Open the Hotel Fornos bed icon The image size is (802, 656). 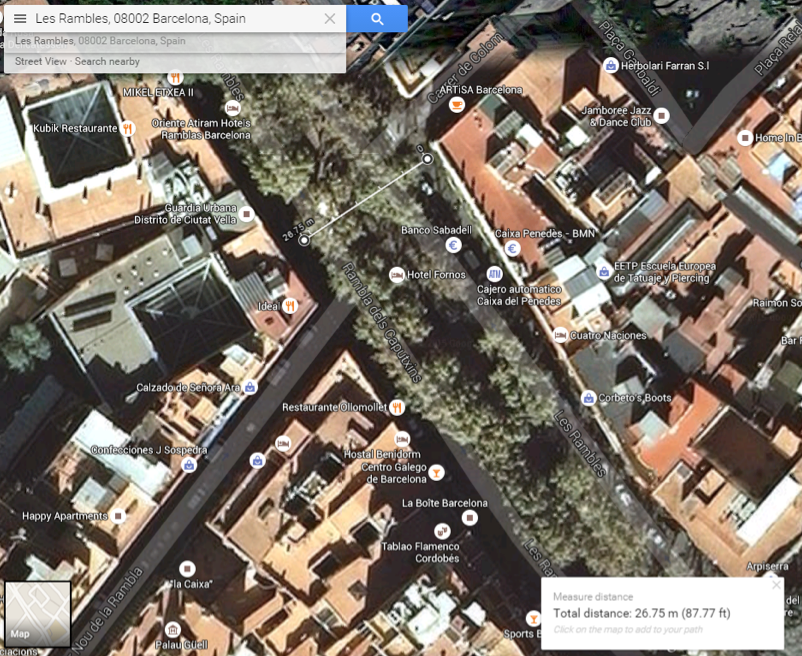396,275
